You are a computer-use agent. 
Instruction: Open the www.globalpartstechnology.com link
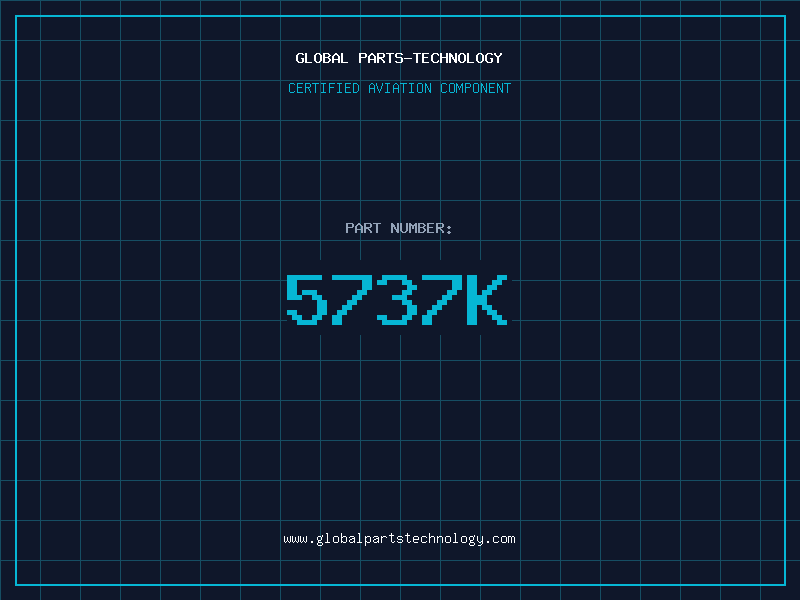pyautogui.click(x=399, y=539)
